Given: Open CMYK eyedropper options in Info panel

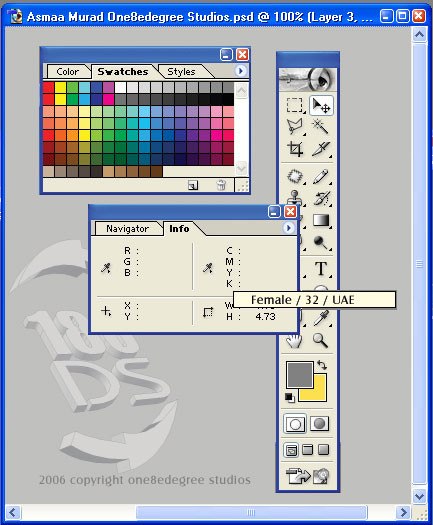Looking at the screenshot, I should [x=208, y=268].
